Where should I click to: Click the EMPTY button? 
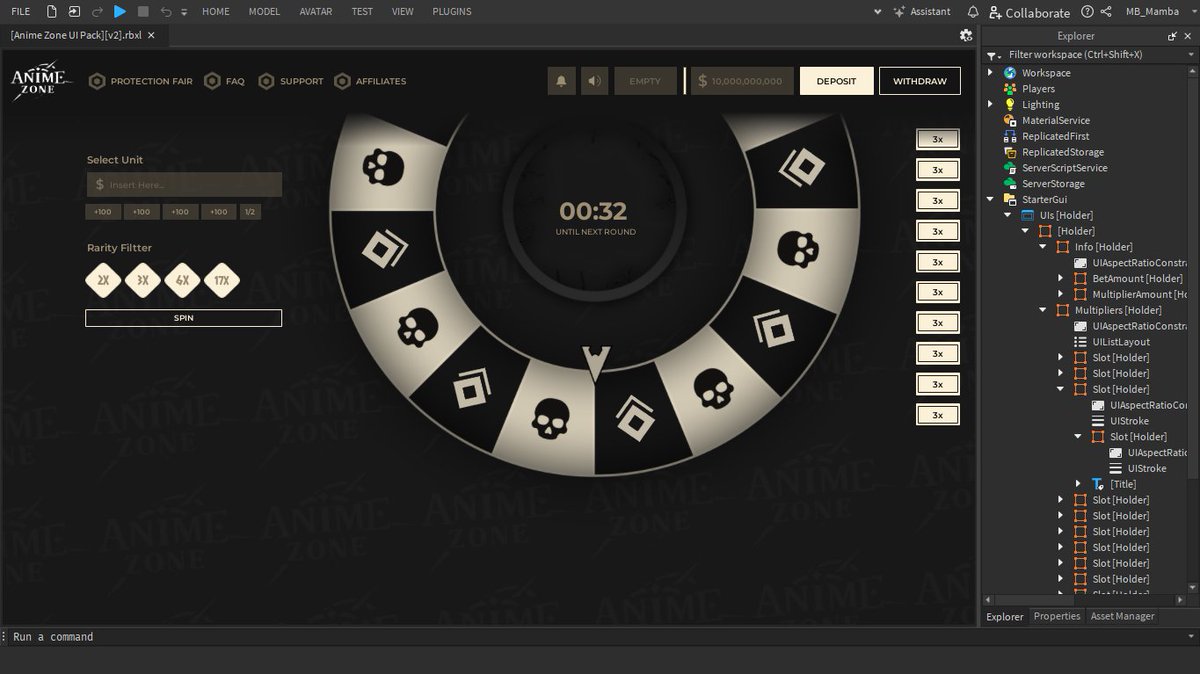point(645,81)
